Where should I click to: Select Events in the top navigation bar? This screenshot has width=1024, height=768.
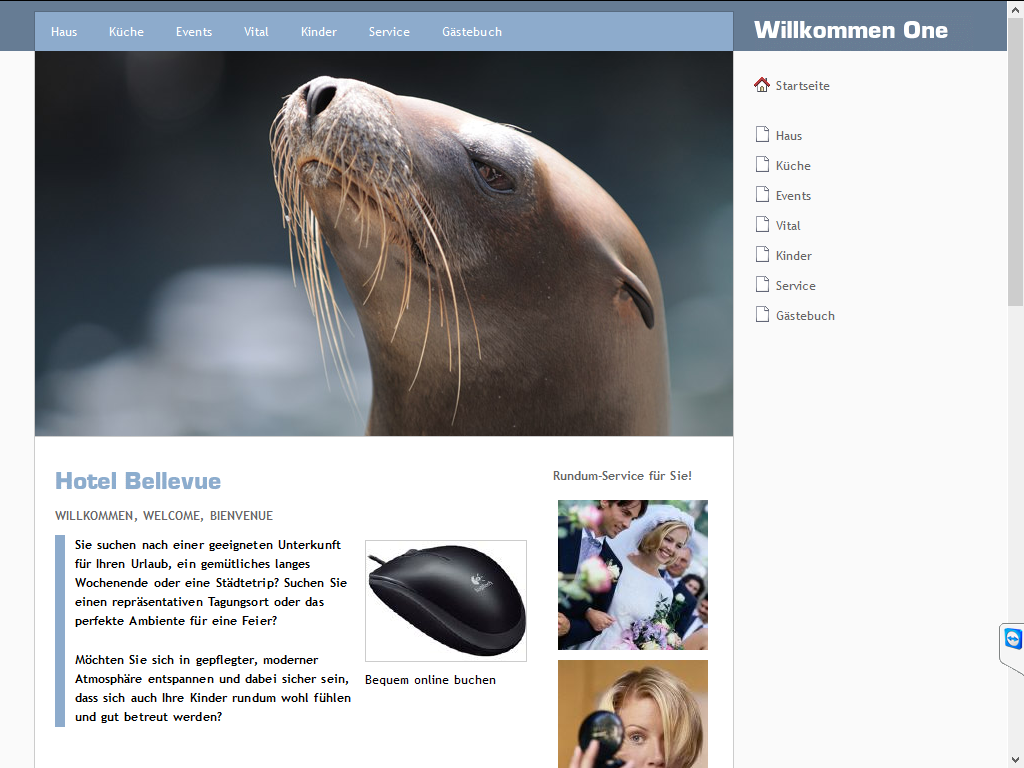(x=194, y=32)
